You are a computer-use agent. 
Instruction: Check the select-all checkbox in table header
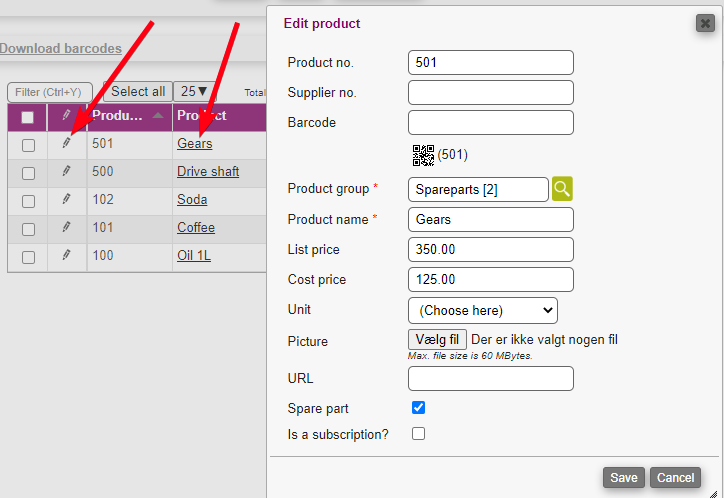[28, 117]
